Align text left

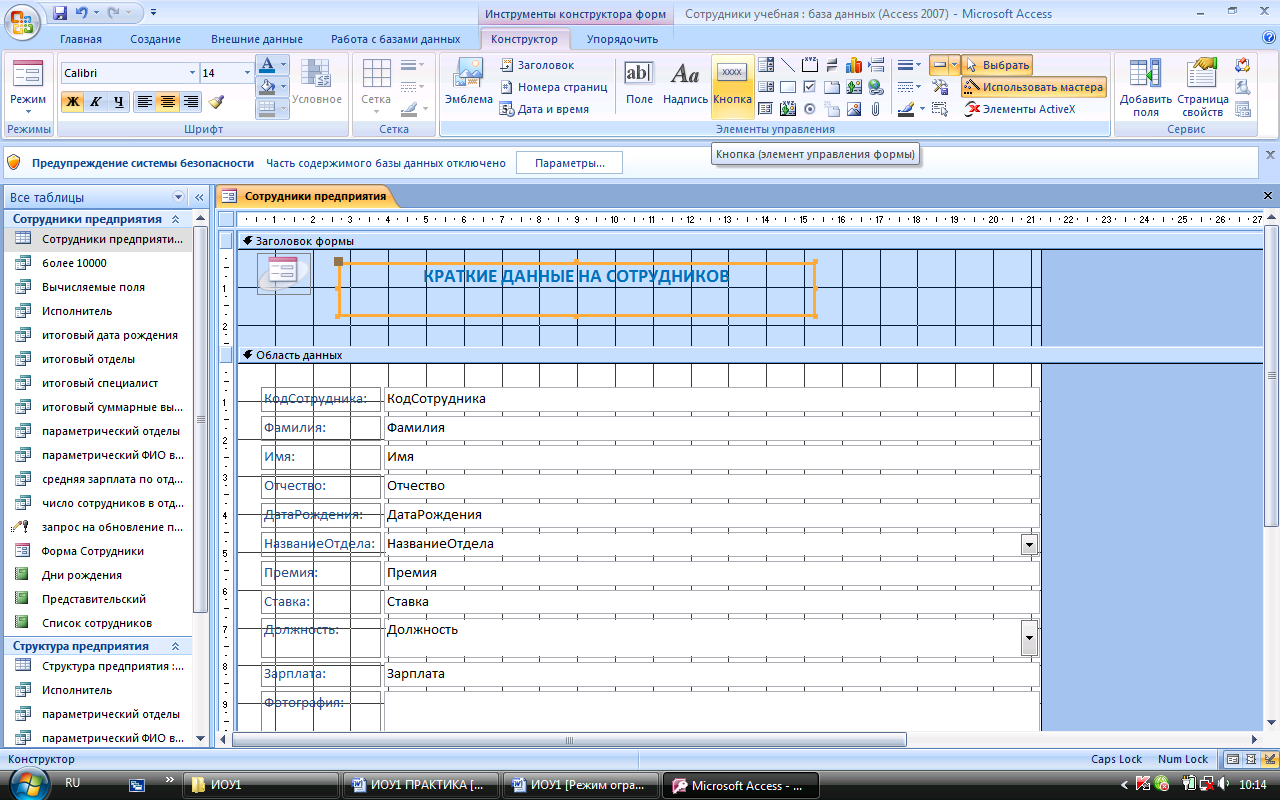(144, 101)
